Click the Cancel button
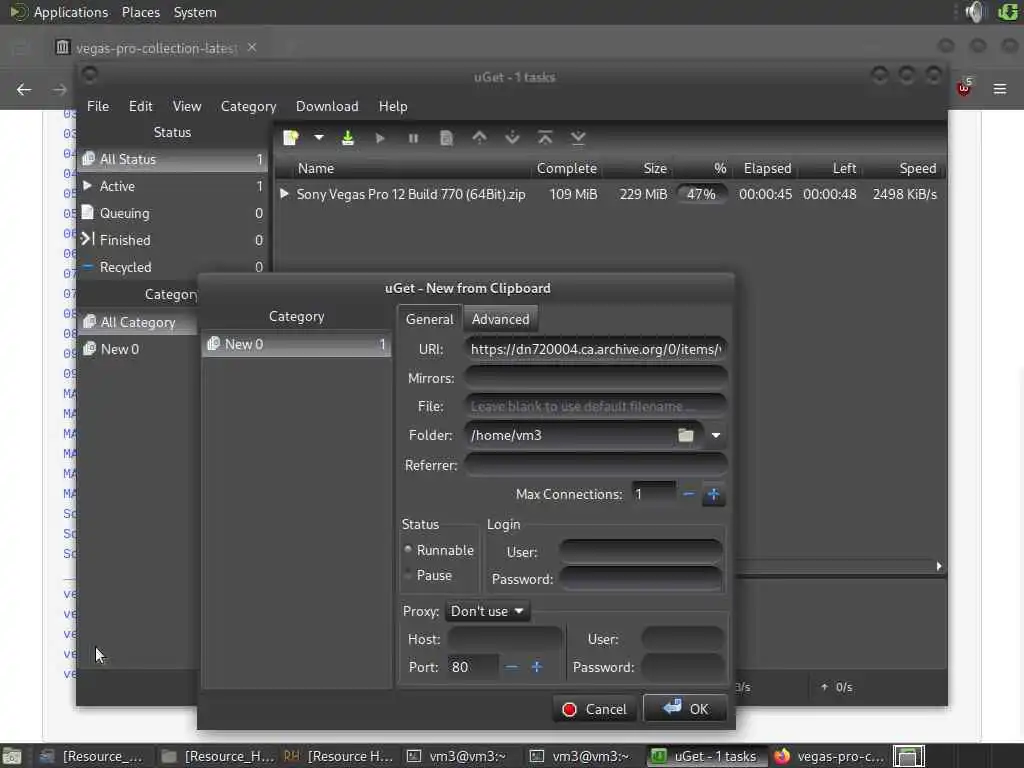1024x768 pixels. [x=595, y=709]
